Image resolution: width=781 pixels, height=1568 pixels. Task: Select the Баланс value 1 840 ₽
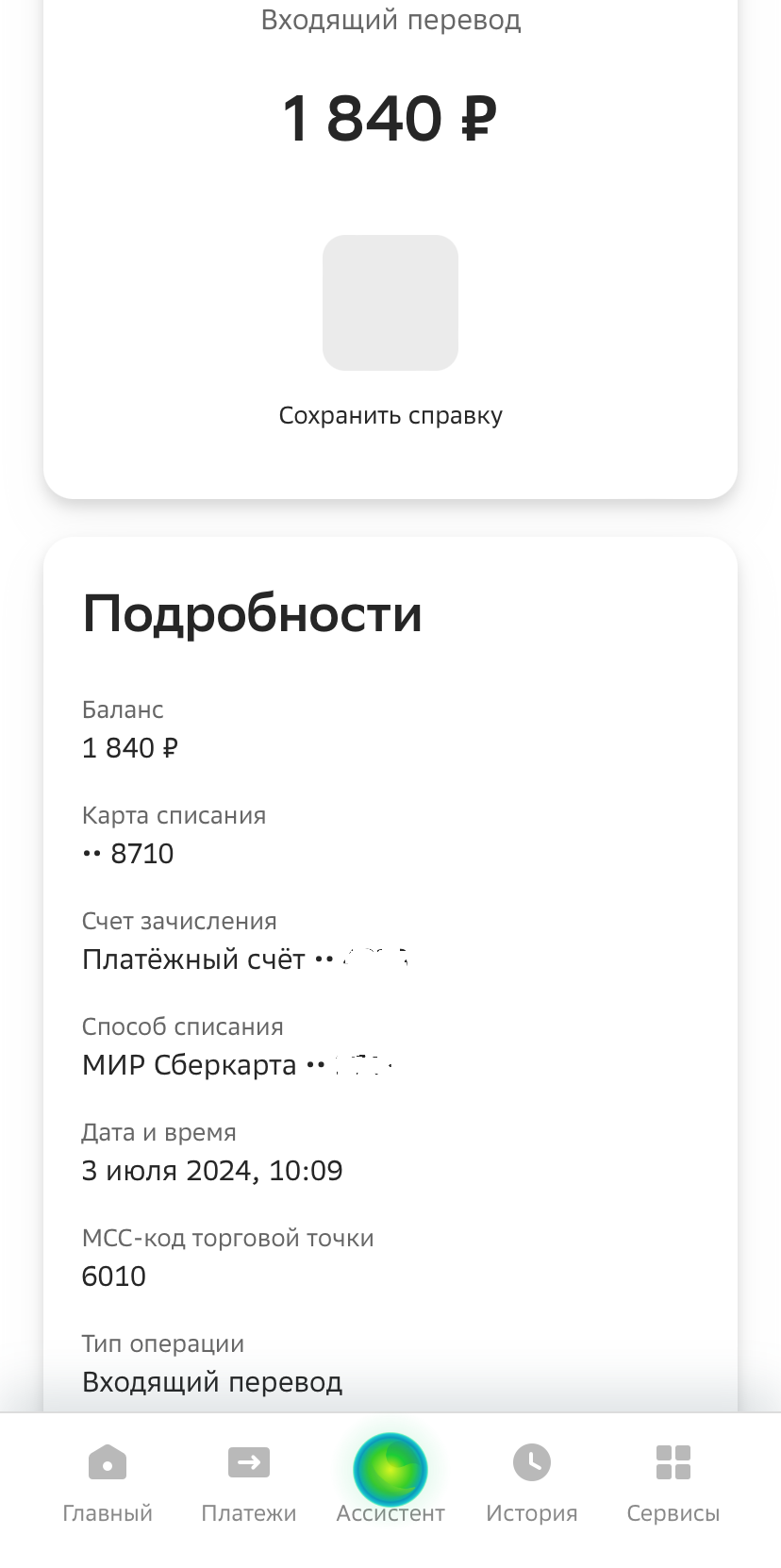[130, 748]
